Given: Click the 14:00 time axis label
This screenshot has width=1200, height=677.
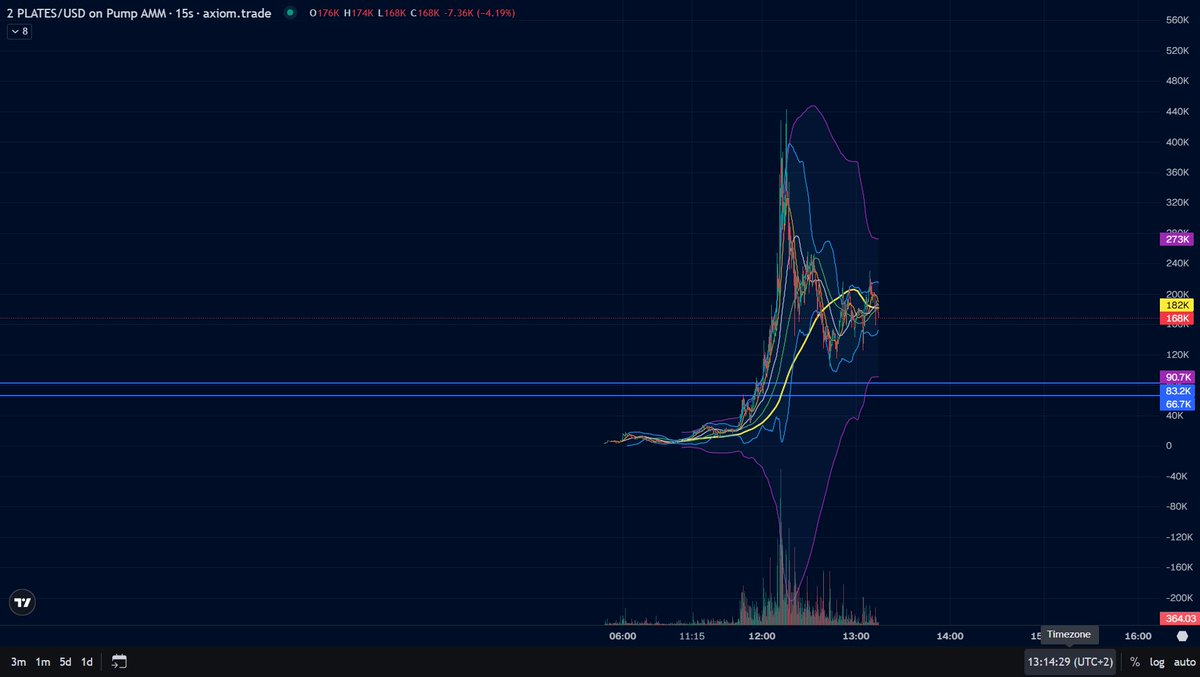Looking at the screenshot, I should click(949, 635).
